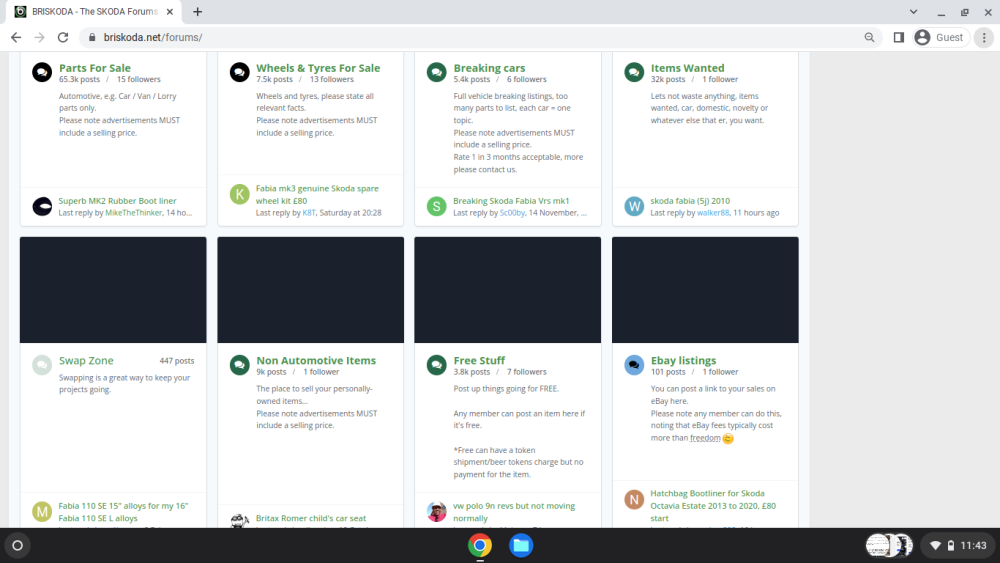Click the Items Wanted forum icon
The height and width of the screenshot is (563, 1000).
pos(634,72)
